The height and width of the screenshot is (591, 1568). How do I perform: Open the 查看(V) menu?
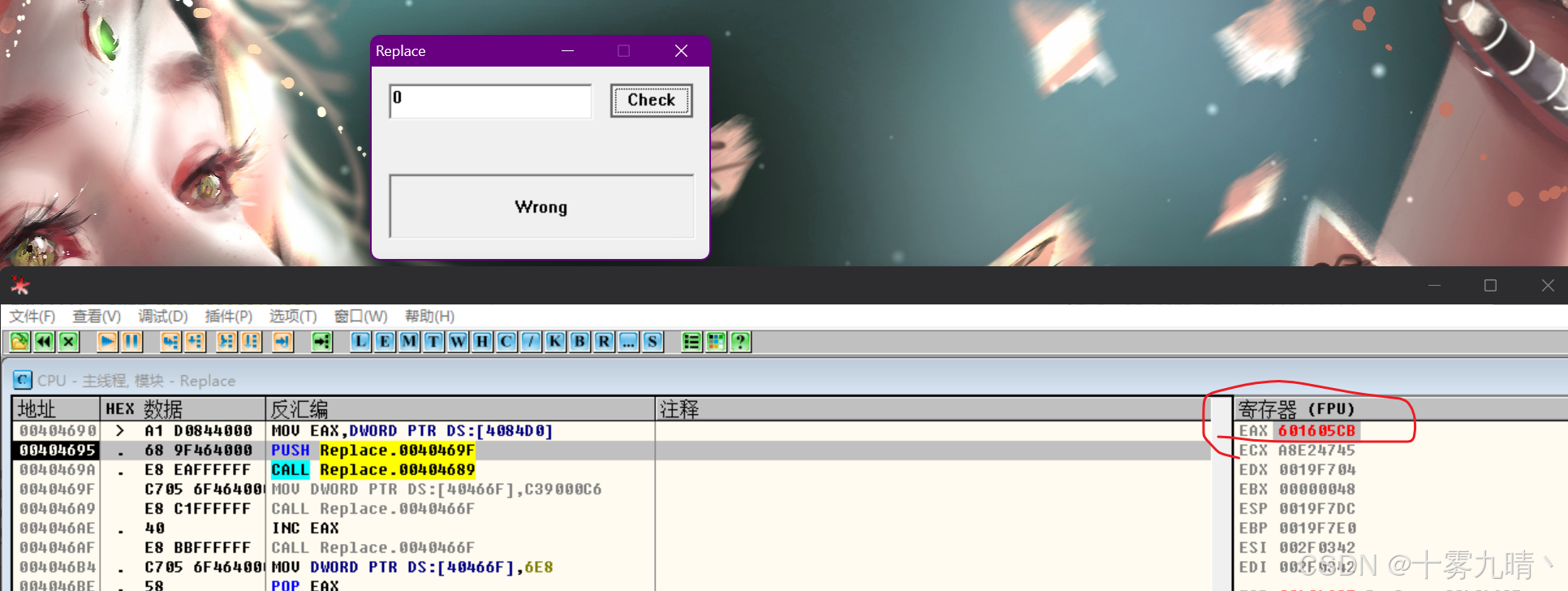[97, 317]
